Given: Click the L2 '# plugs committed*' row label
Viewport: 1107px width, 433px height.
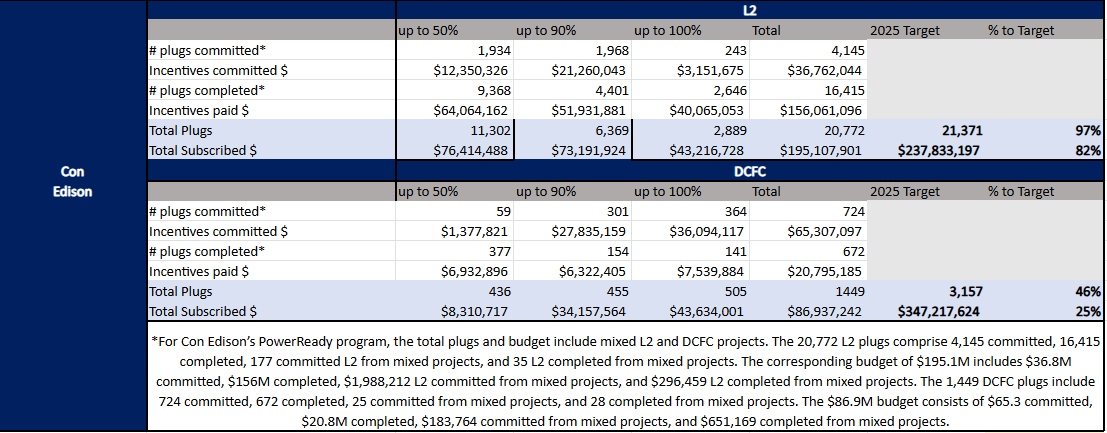Looking at the screenshot, I should 208,50.
